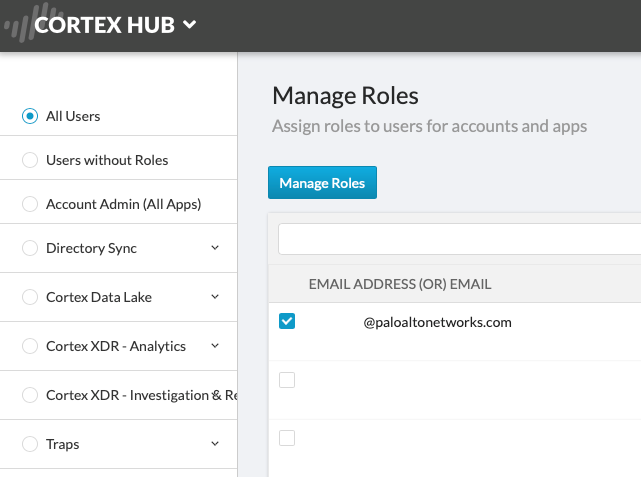Open the Cortex Hub dropdown arrow
The image size is (641, 477).
click(x=190, y=26)
